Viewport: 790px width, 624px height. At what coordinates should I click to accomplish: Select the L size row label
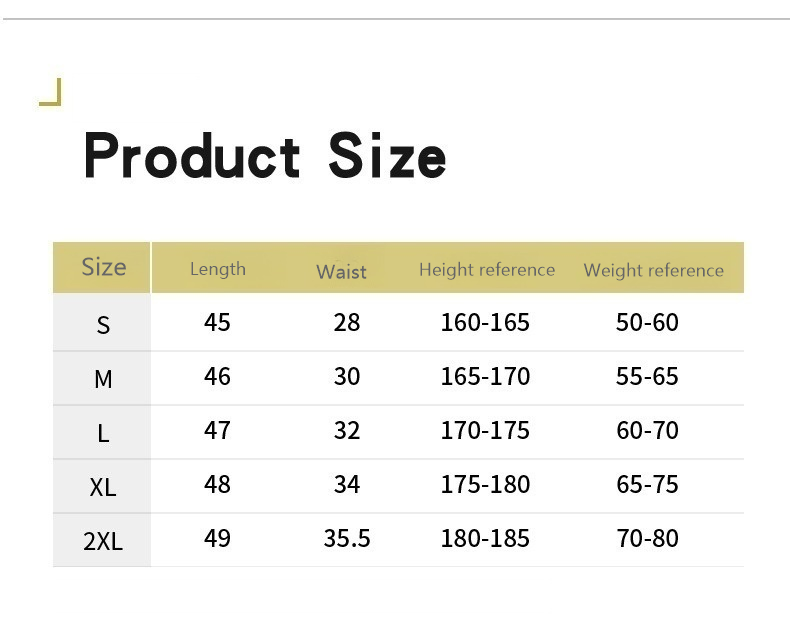point(103,433)
